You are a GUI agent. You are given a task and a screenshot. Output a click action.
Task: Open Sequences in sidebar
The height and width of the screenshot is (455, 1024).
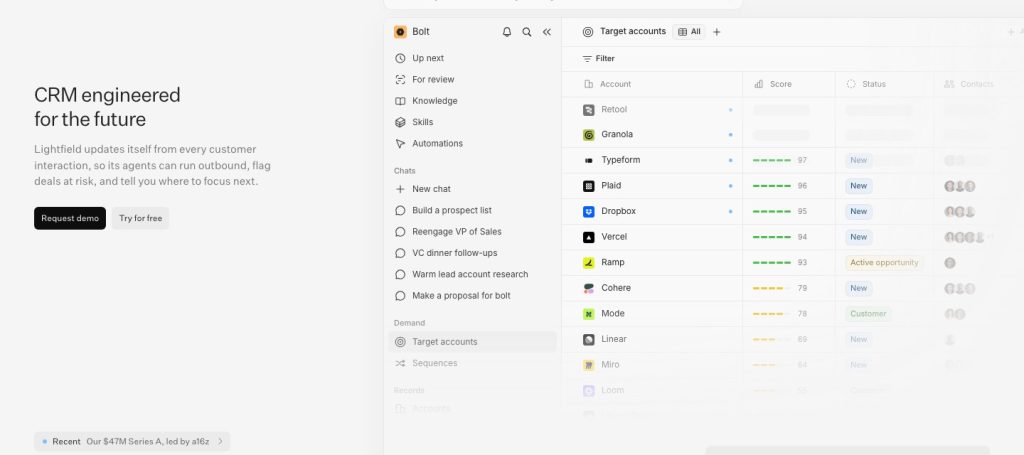473,363
